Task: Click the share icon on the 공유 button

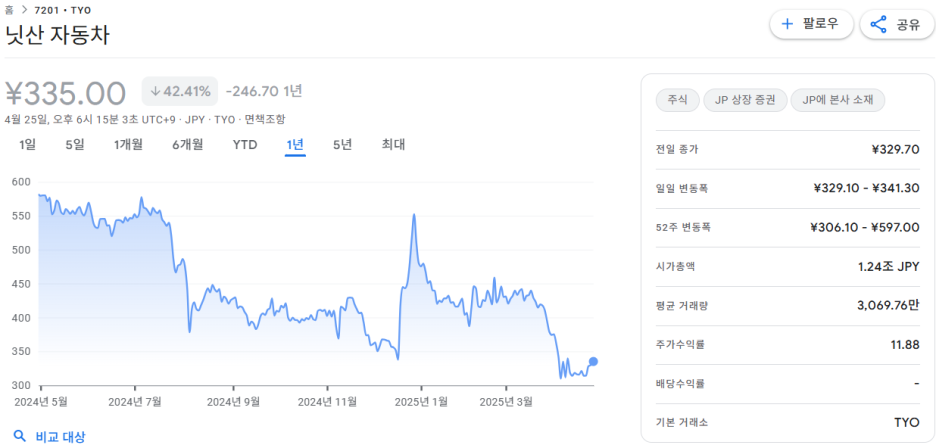Action: (x=878, y=24)
